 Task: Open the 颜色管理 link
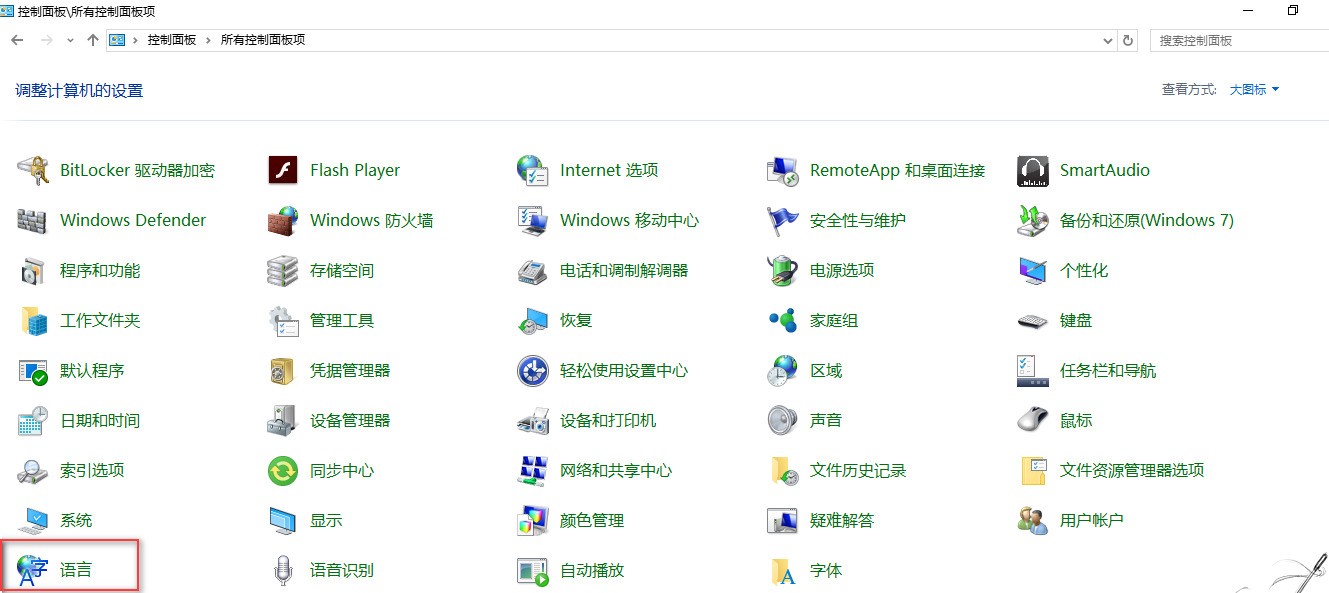pos(592,521)
